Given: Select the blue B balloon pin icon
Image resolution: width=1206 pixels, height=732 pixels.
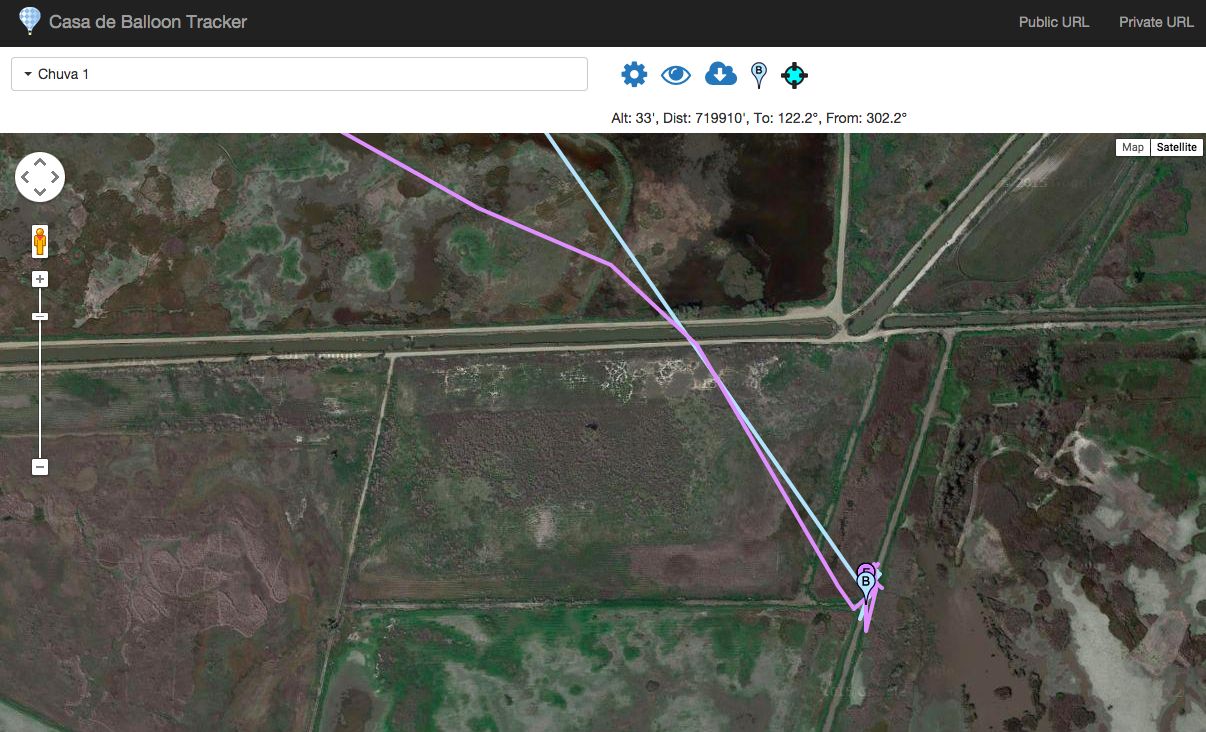Looking at the screenshot, I should pos(759,74).
